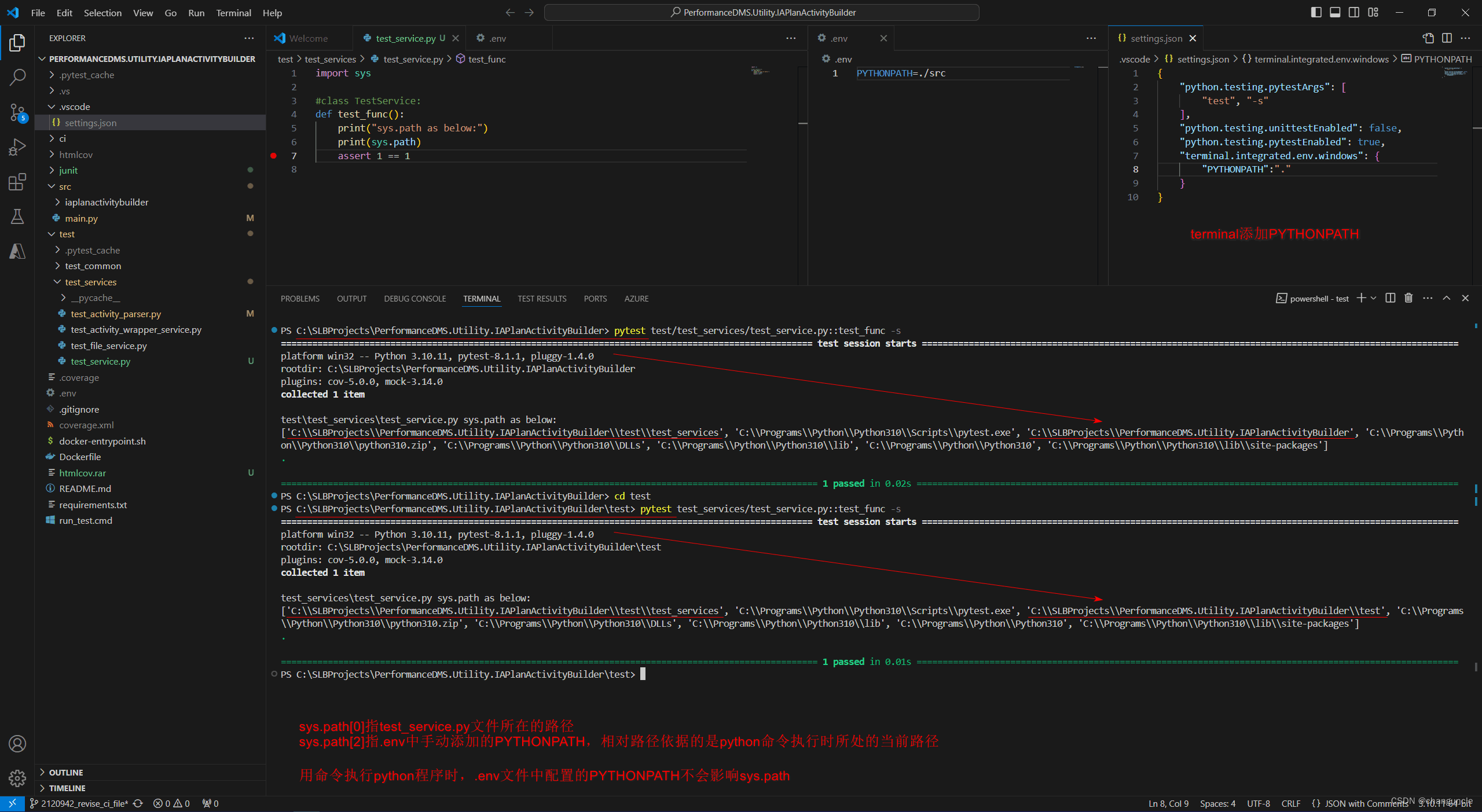The image size is (1482, 812).
Task: Split the terminal panel
Action: 1390,298
